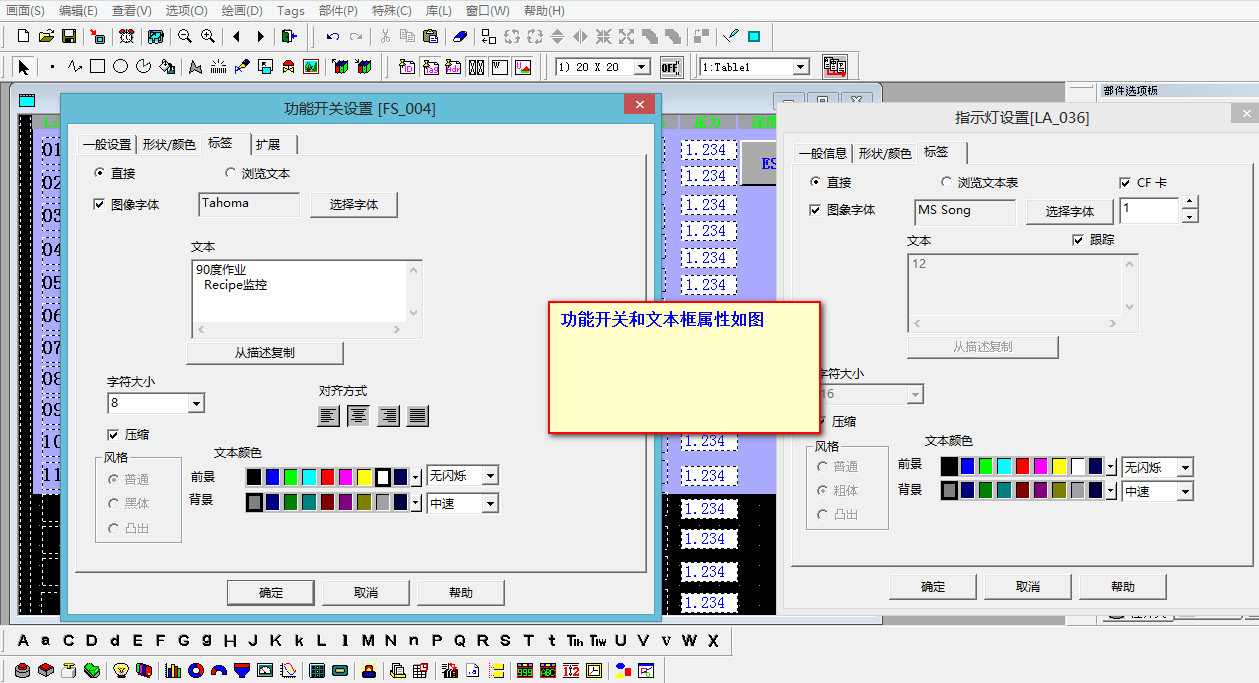The image size is (1259, 683).
Task: Uncheck the 压缩 checkbox in function switch dialog
Action: 113,435
